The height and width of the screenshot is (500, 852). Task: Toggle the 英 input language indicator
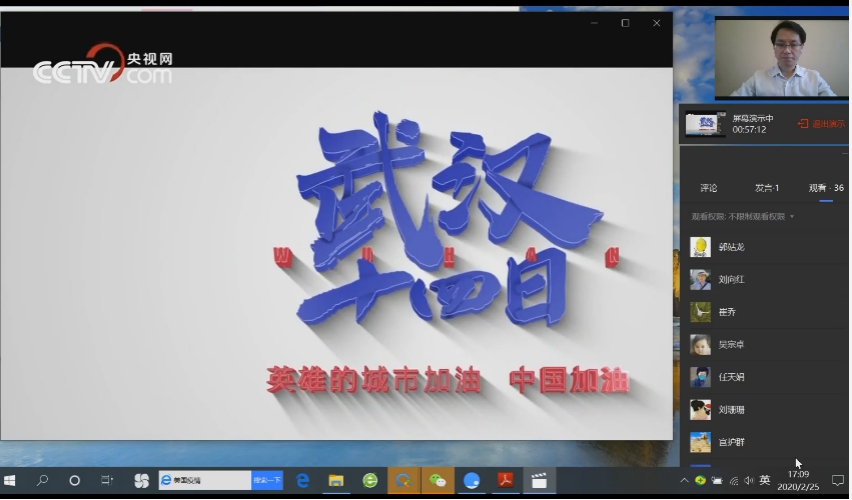(765, 481)
